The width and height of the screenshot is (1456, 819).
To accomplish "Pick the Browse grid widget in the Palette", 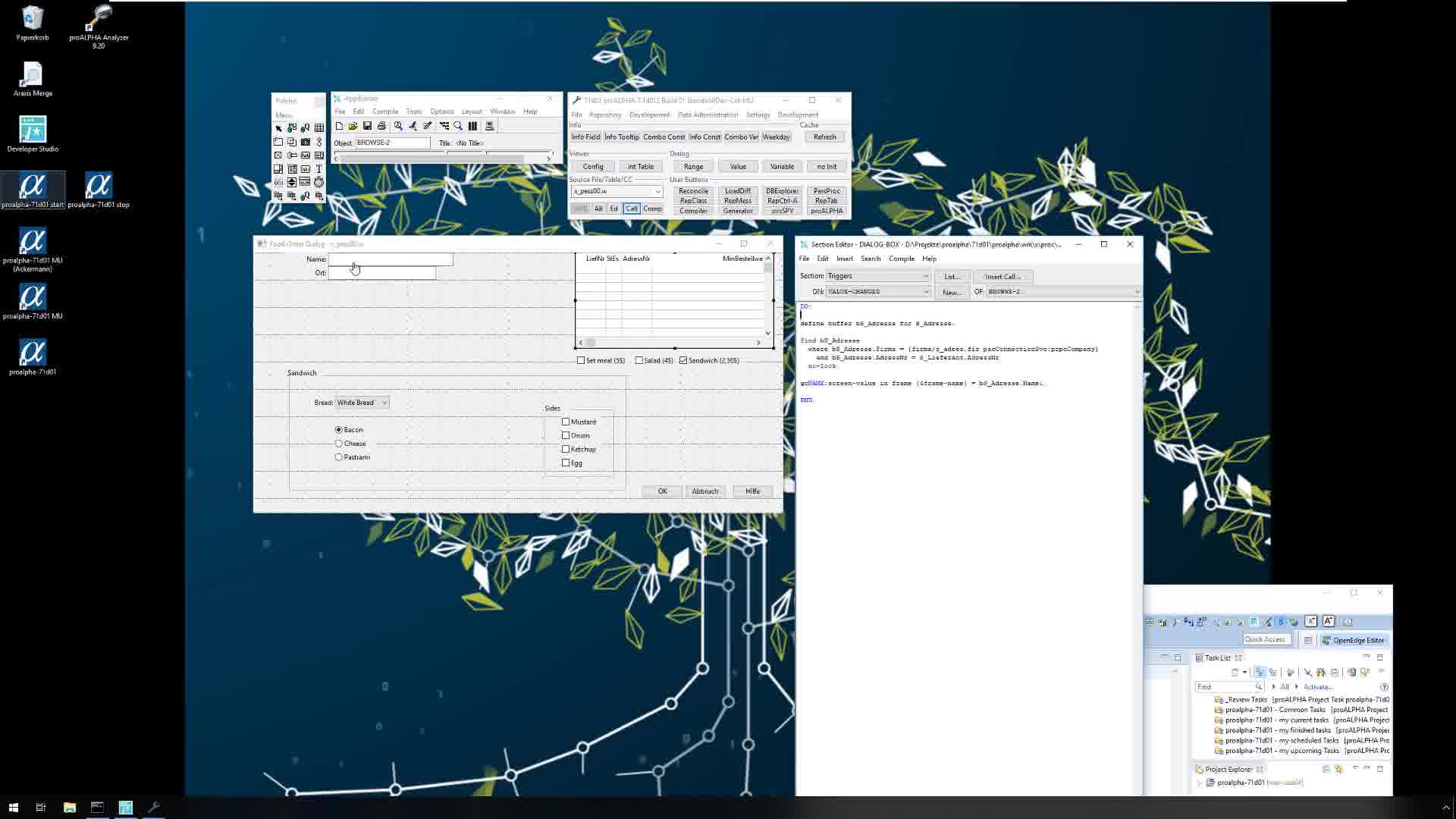I will 319,128.
